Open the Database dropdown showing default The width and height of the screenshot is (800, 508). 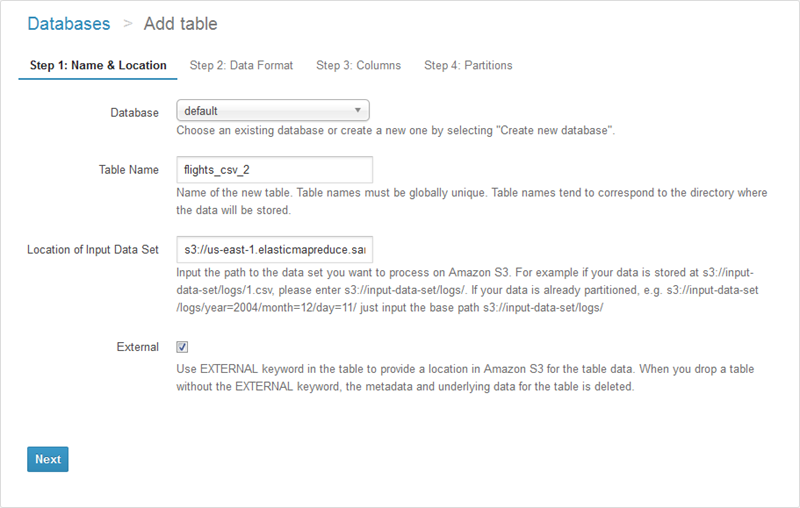coord(273,111)
